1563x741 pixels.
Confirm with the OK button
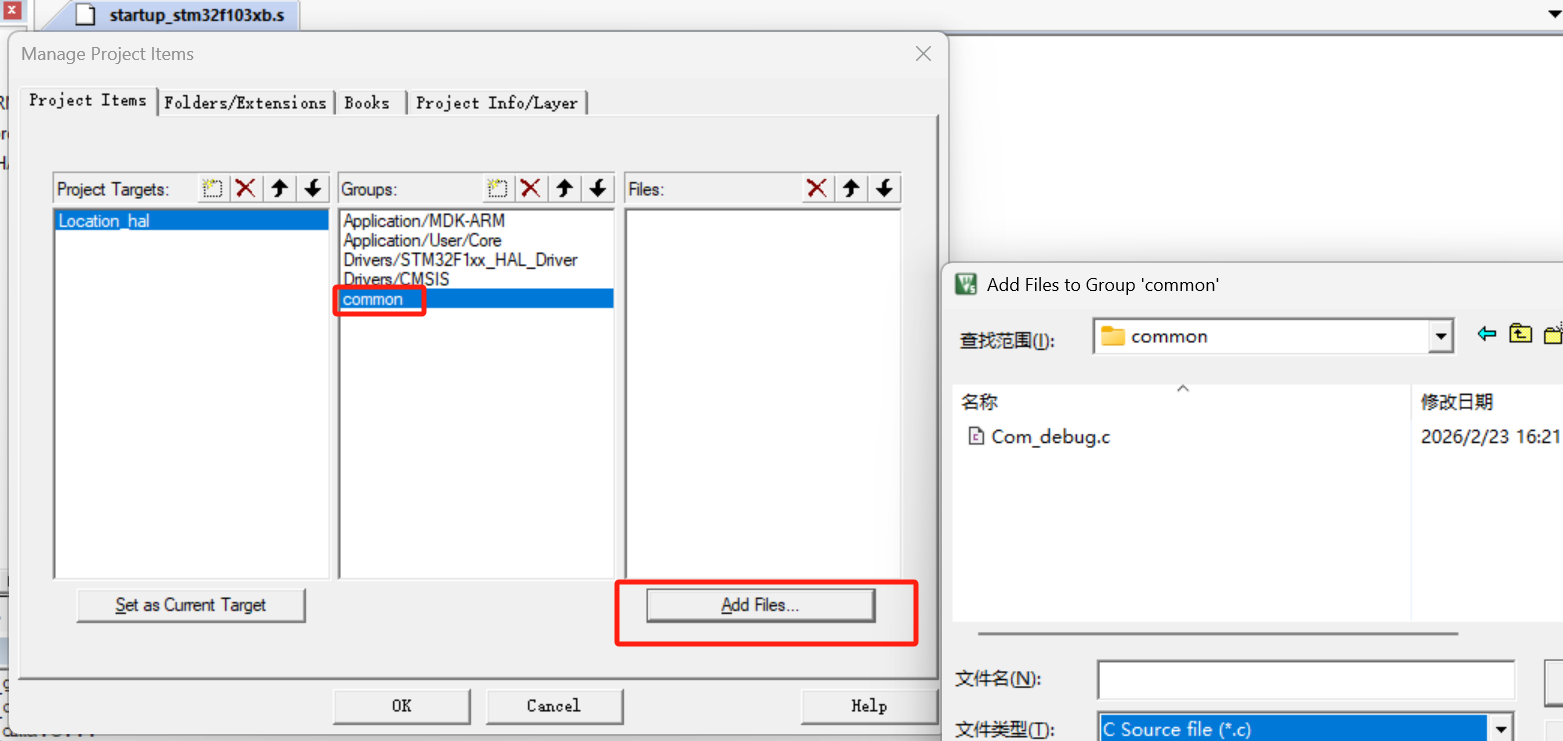click(401, 706)
